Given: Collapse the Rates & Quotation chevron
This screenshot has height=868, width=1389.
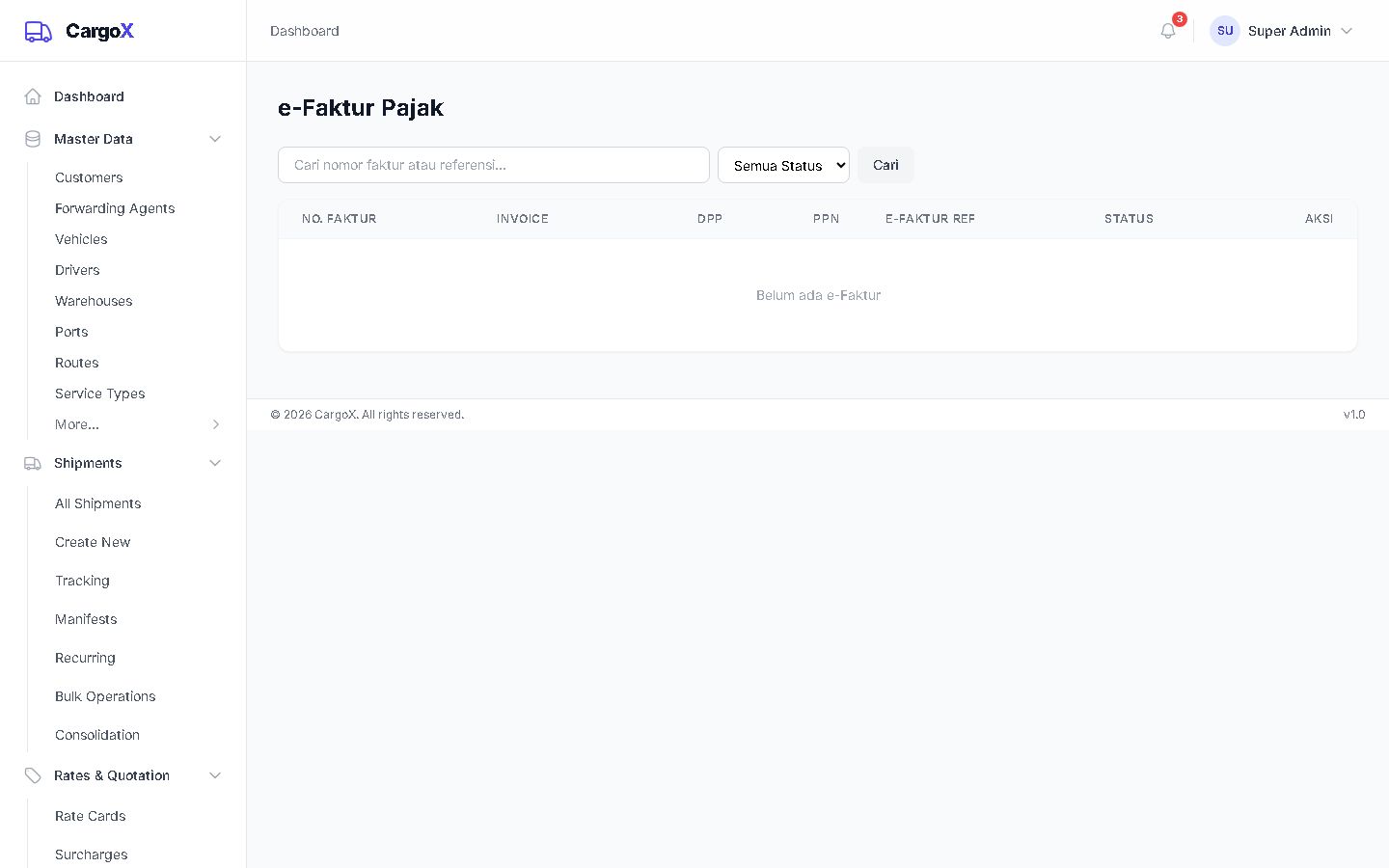Looking at the screenshot, I should pyautogui.click(x=215, y=775).
